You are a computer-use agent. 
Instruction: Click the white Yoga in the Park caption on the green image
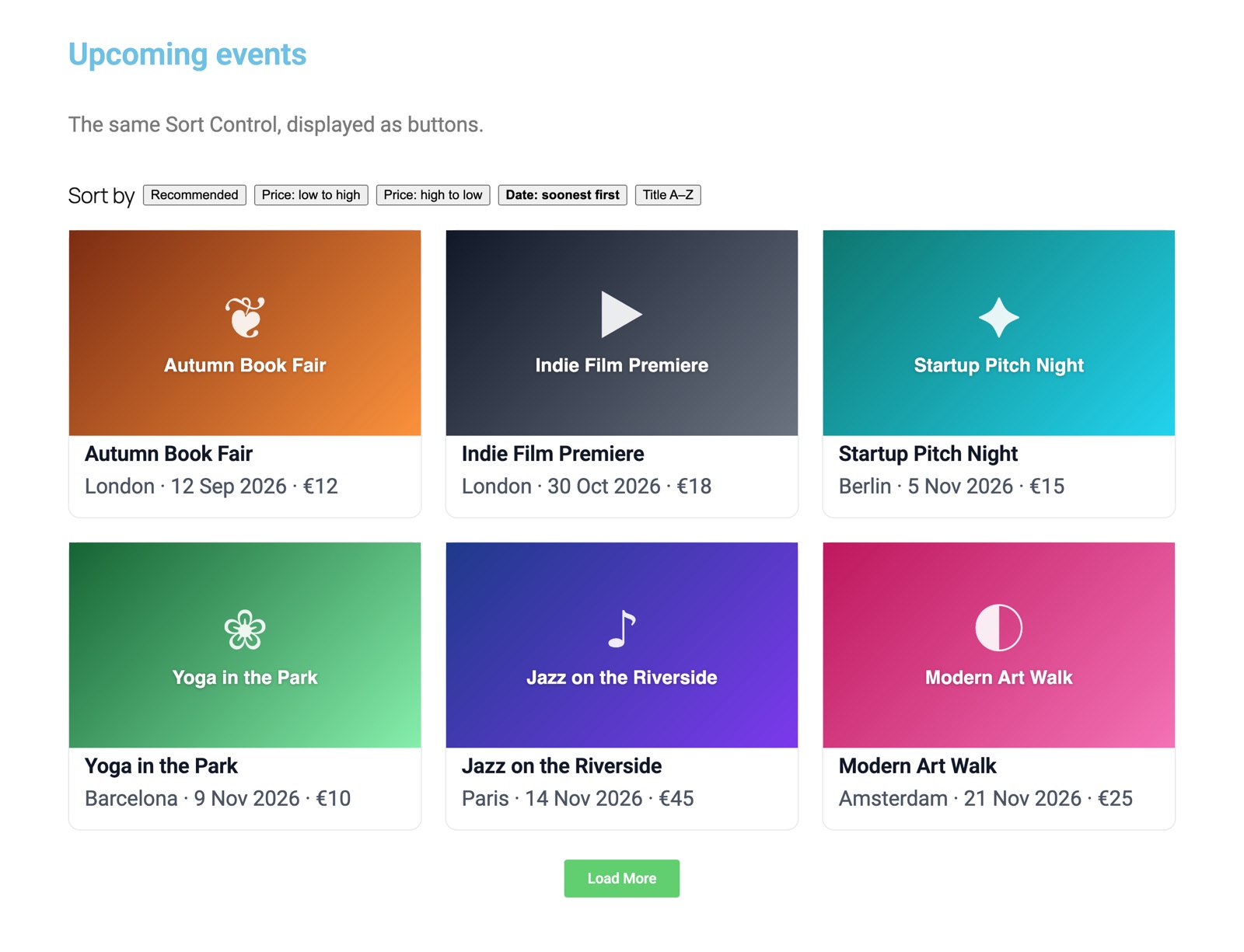245,678
